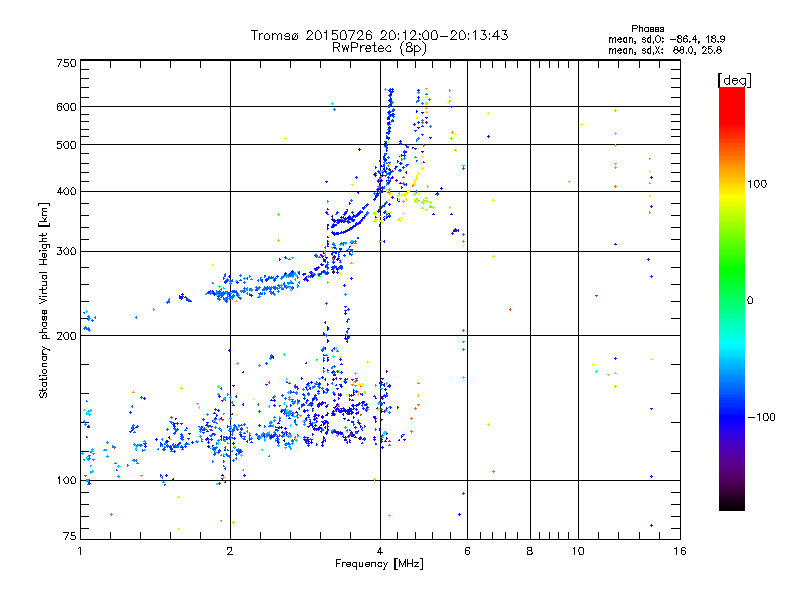Click the '8' frequency tick label
The width and height of the screenshot is (800, 600).
[x=530, y=551]
